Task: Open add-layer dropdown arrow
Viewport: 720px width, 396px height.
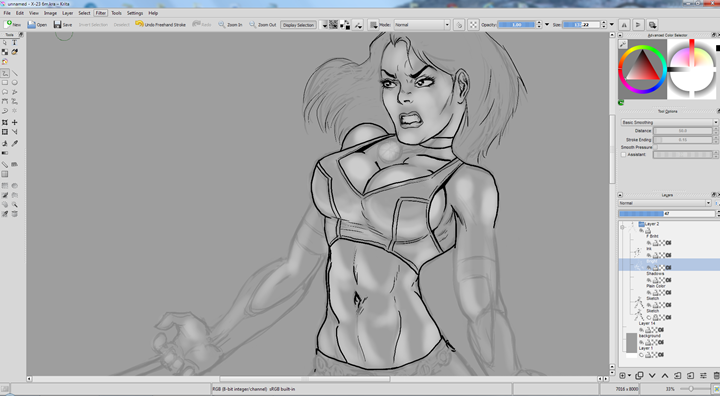Action: click(x=629, y=376)
